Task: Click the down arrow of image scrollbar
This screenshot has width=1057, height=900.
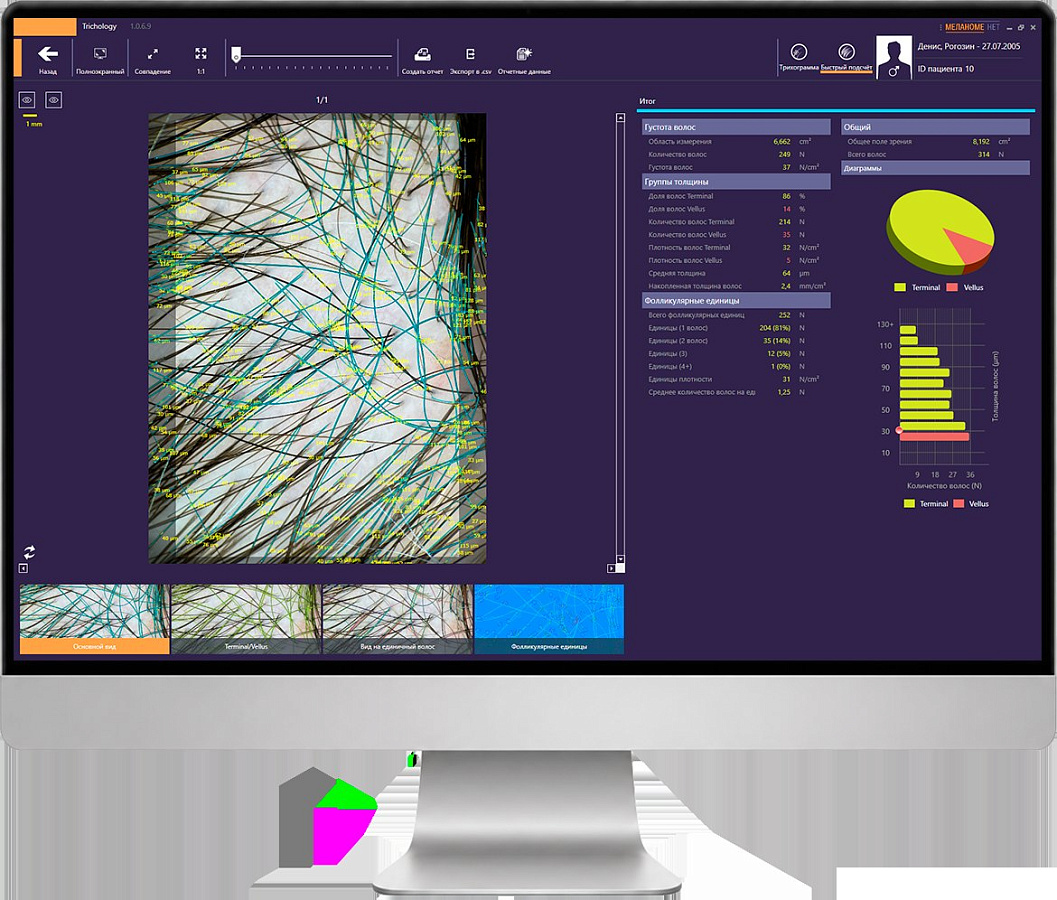Action: 620,560
